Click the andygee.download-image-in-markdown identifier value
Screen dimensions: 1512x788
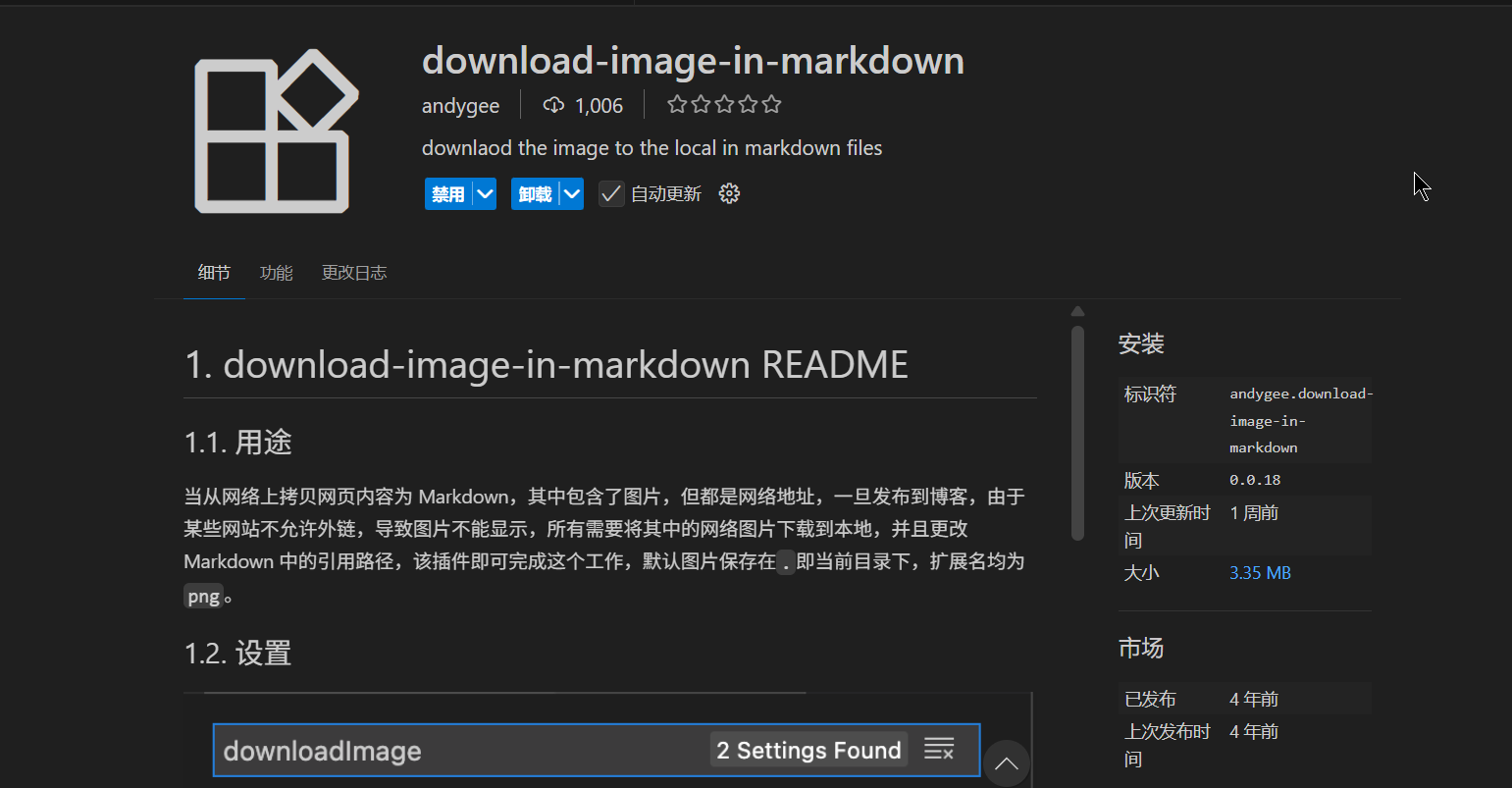1300,420
